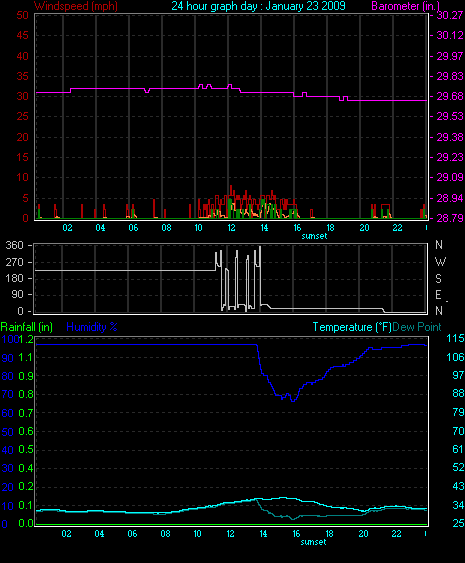Click the Rainfall (in) legend label
Image resolution: width=465 pixels, height=563 pixels.
(27, 327)
